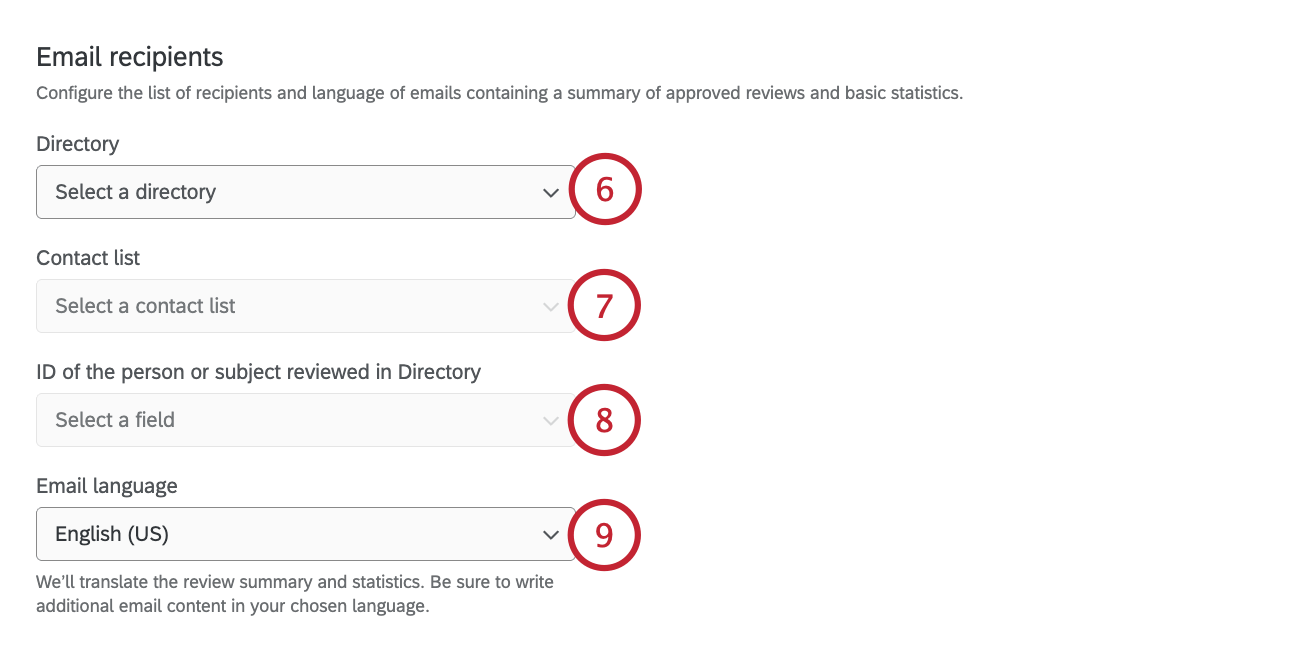Click the 'Contact list' field label
Image resolution: width=1304 pixels, height=656 pixels.
[88, 258]
